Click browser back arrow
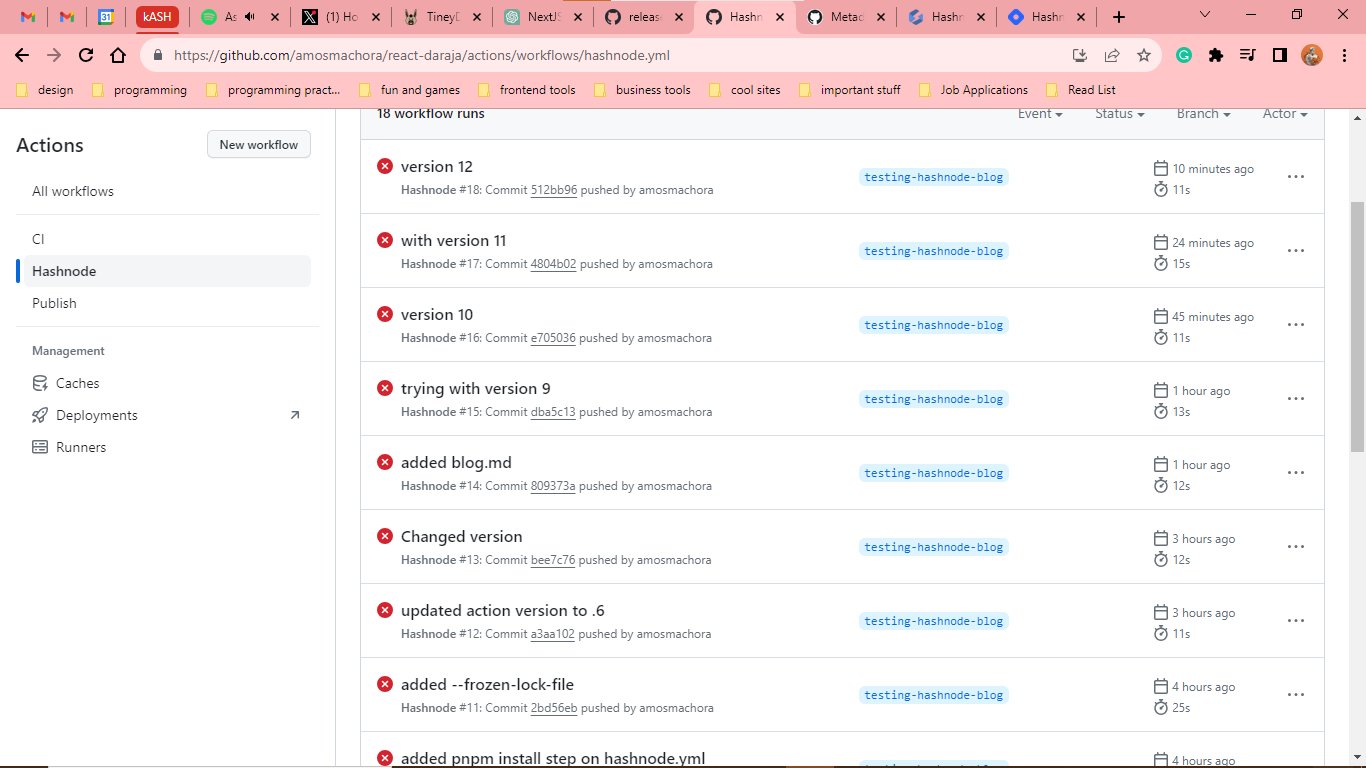Screen dimensions: 1366x768 [x=22, y=56]
